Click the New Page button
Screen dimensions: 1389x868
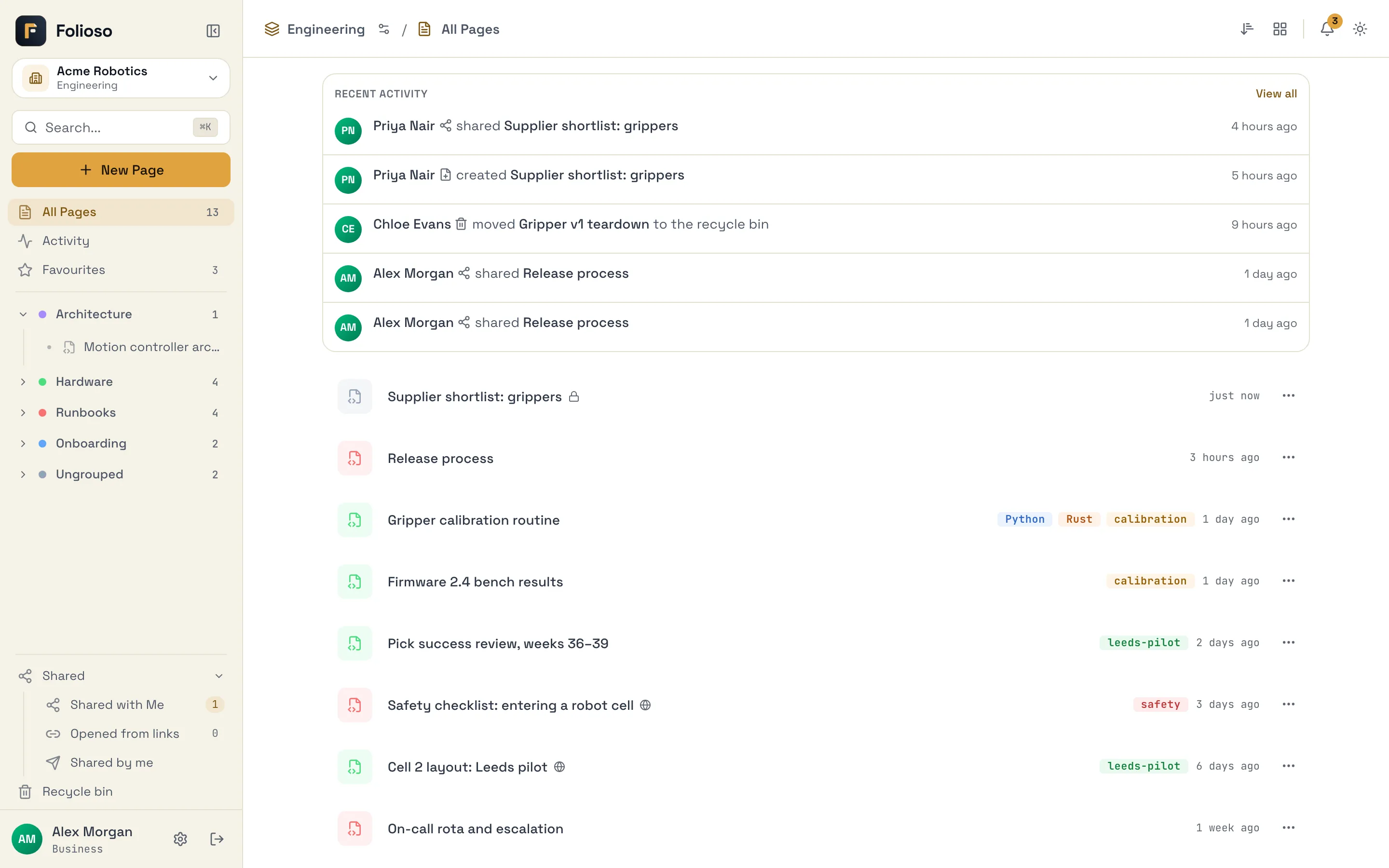(121, 170)
